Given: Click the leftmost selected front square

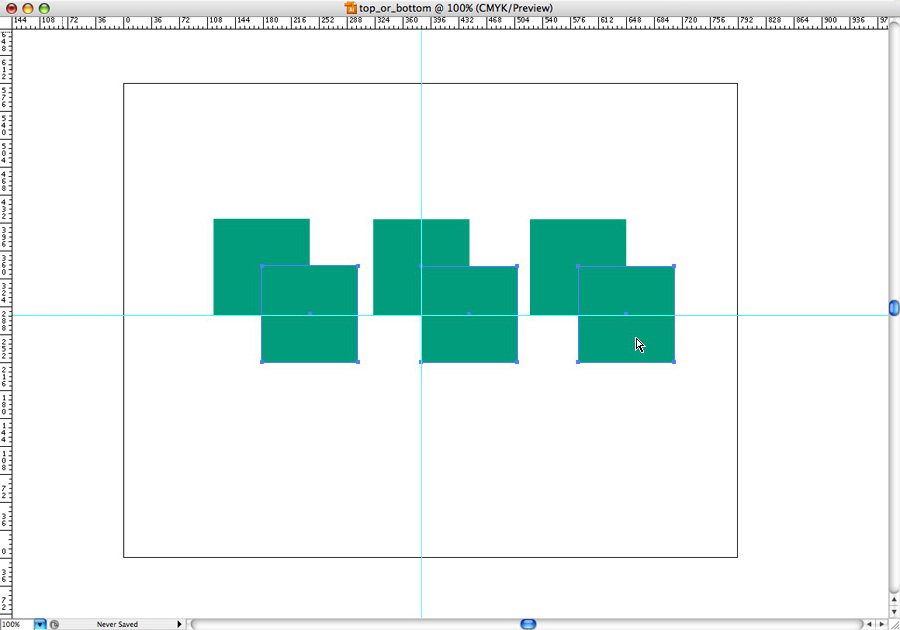Looking at the screenshot, I should click(x=309, y=335).
